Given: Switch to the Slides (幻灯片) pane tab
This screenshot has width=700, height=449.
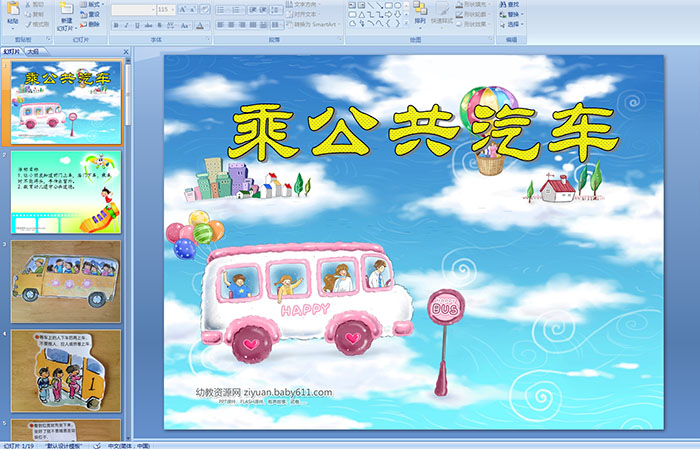Looking at the screenshot, I should [x=12, y=50].
